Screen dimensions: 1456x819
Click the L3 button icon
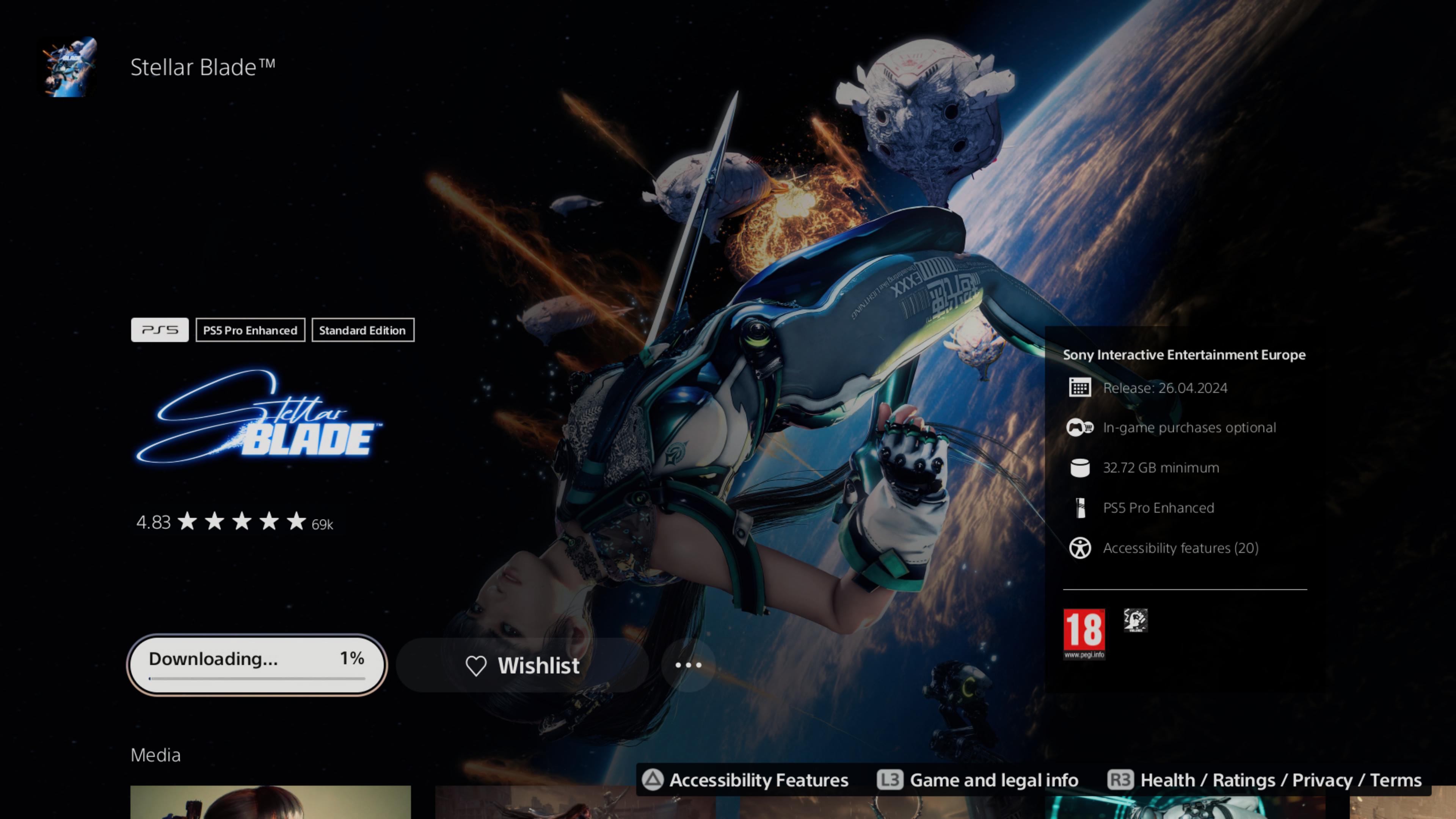tap(890, 780)
